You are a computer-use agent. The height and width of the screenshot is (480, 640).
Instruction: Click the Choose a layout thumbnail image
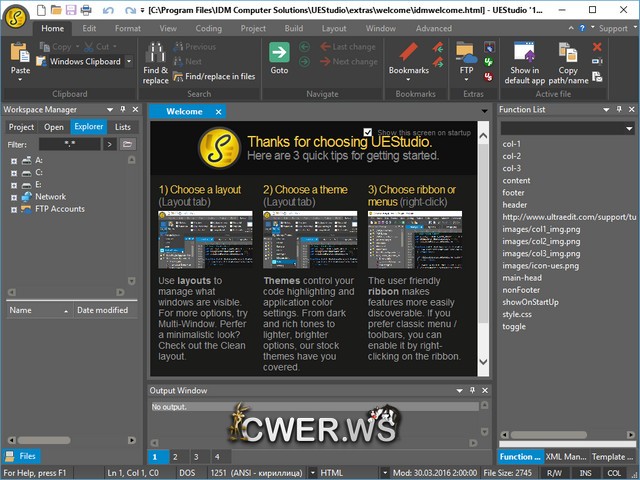(x=205, y=240)
